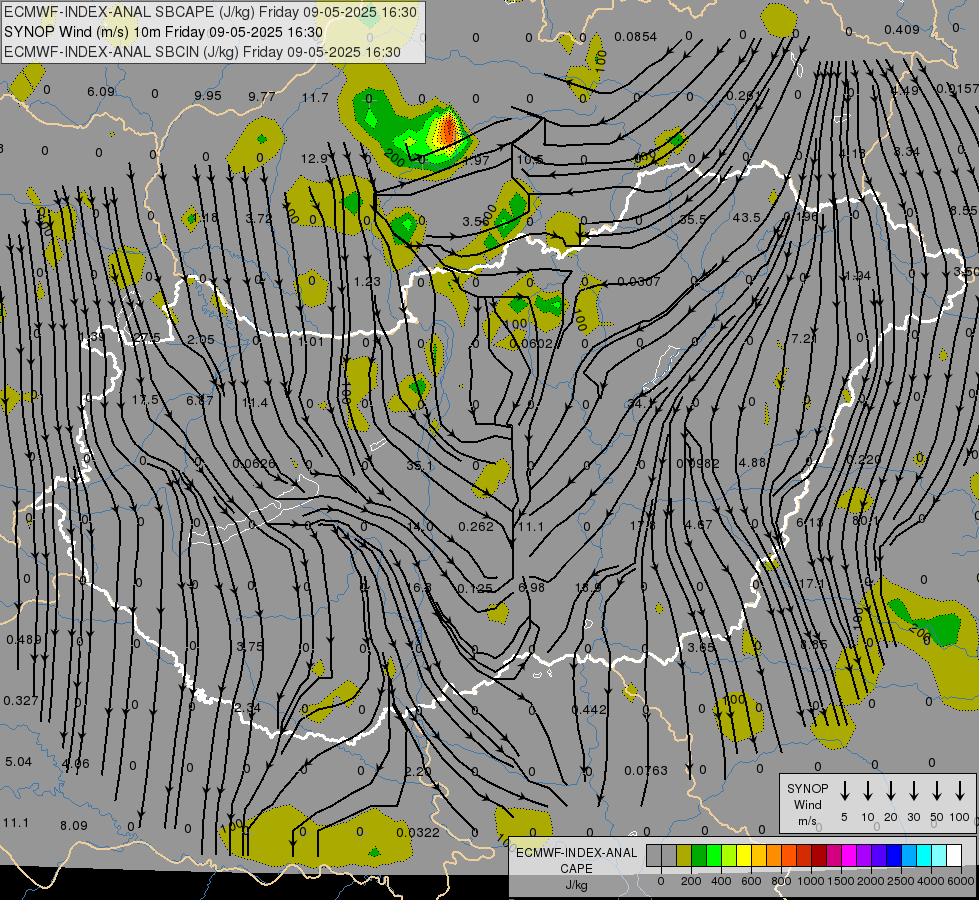Click the station value 4.06

[x=76, y=763]
